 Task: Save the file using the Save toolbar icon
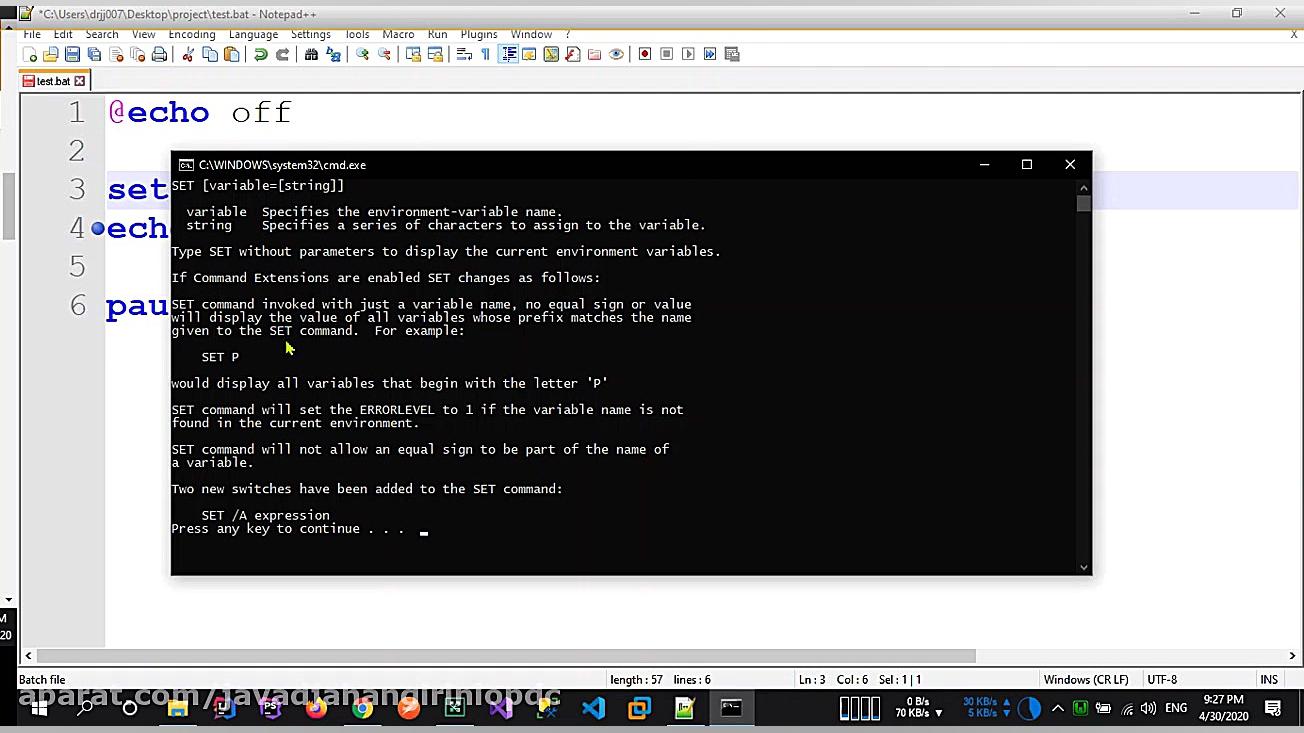tap(73, 54)
